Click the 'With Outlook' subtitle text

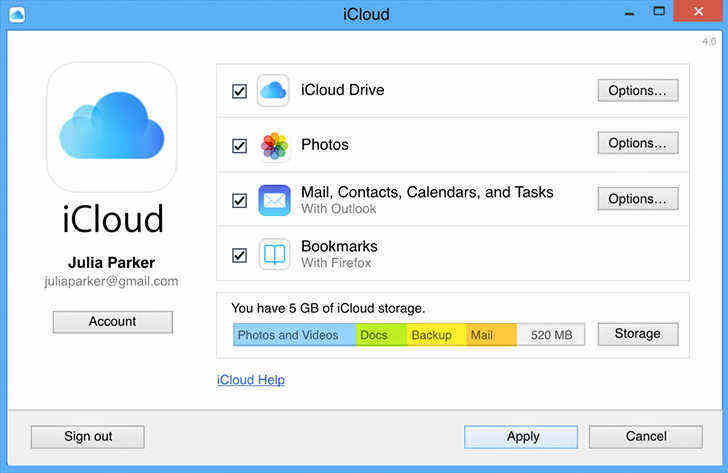coord(338,209)
